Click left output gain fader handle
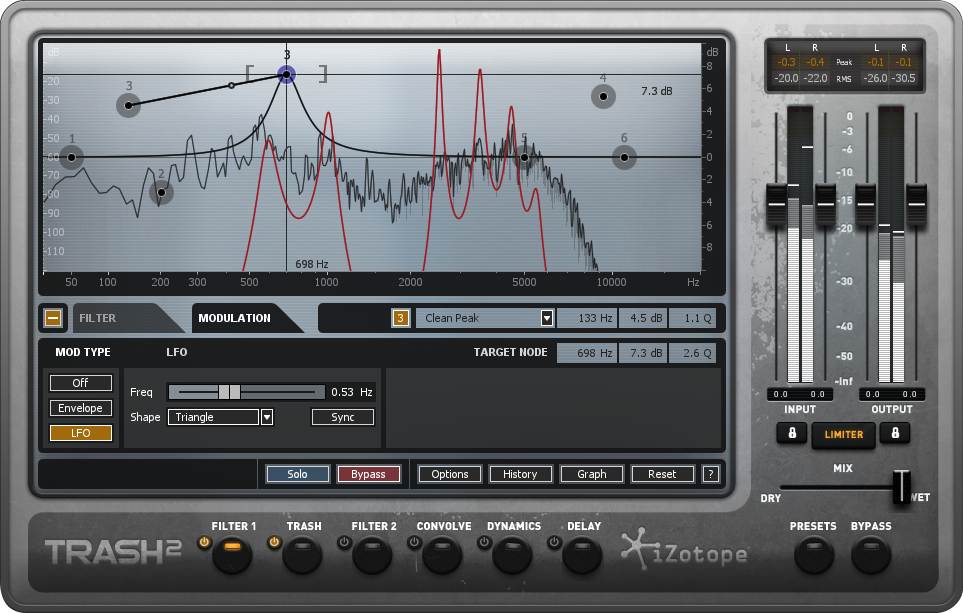The height and width of the screenshot is (613, 963). [x=866, y=204]
